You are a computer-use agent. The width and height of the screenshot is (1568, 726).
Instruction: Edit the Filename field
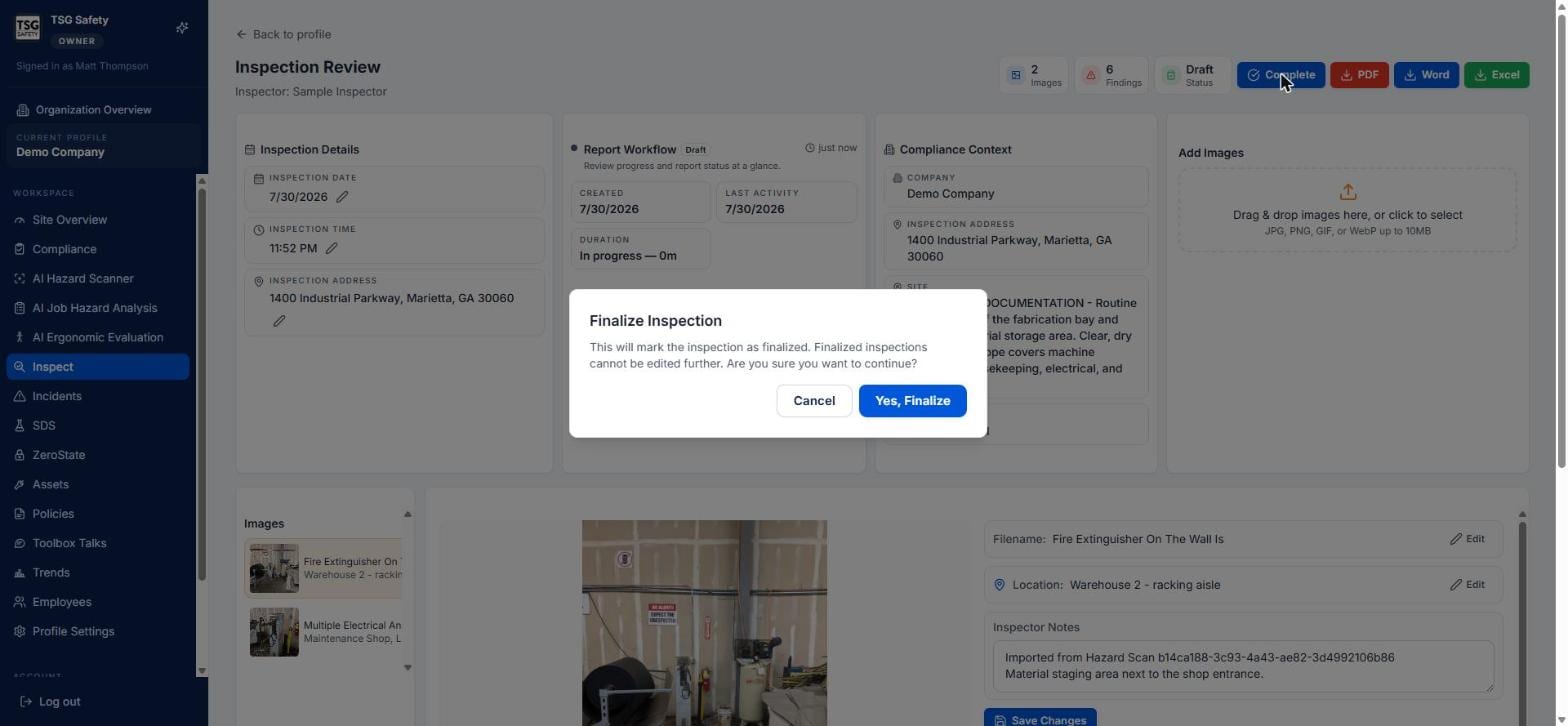pos(1467,539)
